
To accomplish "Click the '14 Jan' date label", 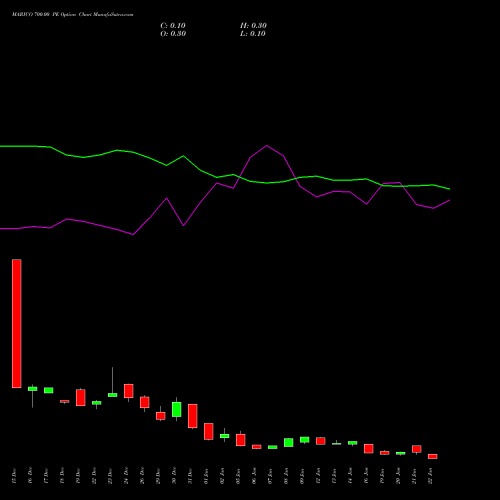I will pyautogui.click(x=350, y=476).
